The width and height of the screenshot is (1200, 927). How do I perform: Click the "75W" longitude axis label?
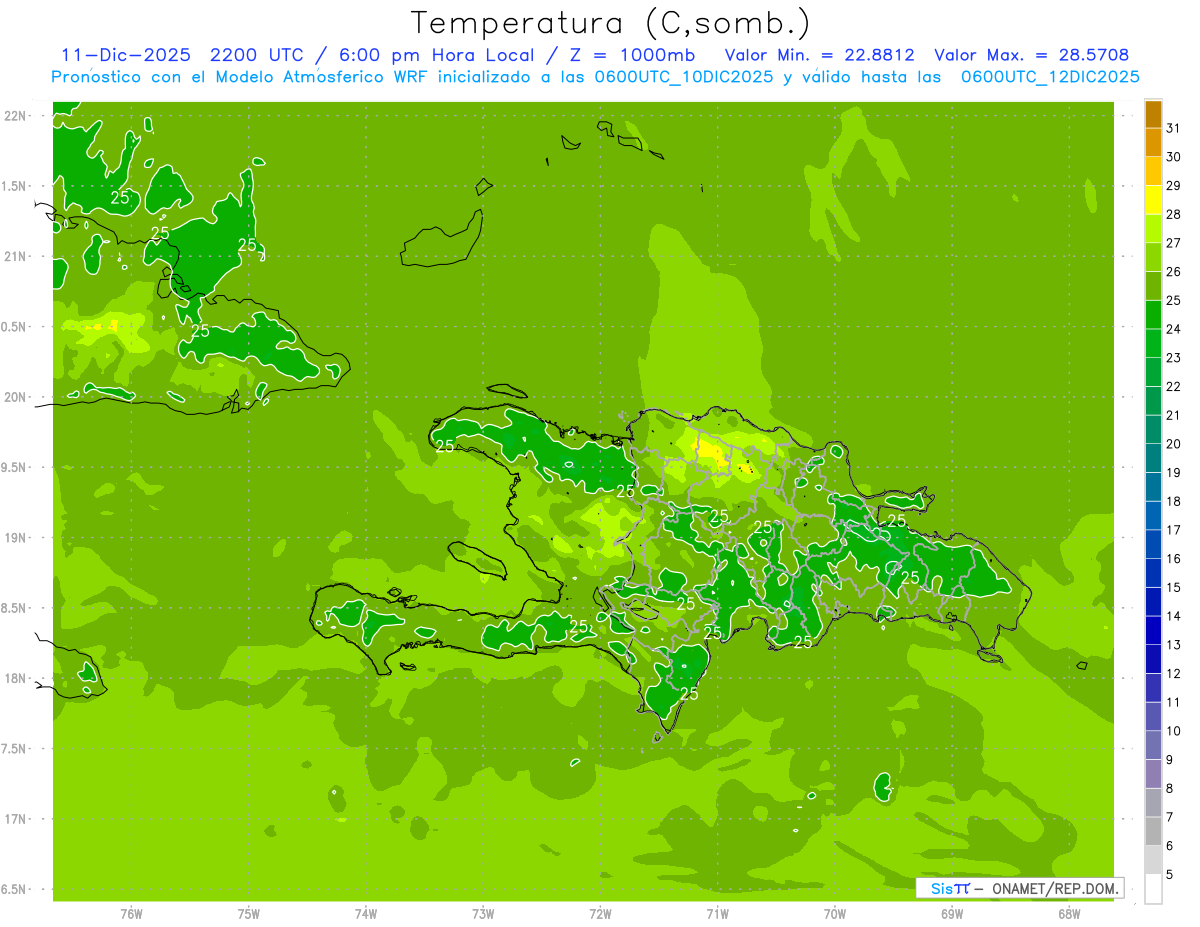[249, 914]
